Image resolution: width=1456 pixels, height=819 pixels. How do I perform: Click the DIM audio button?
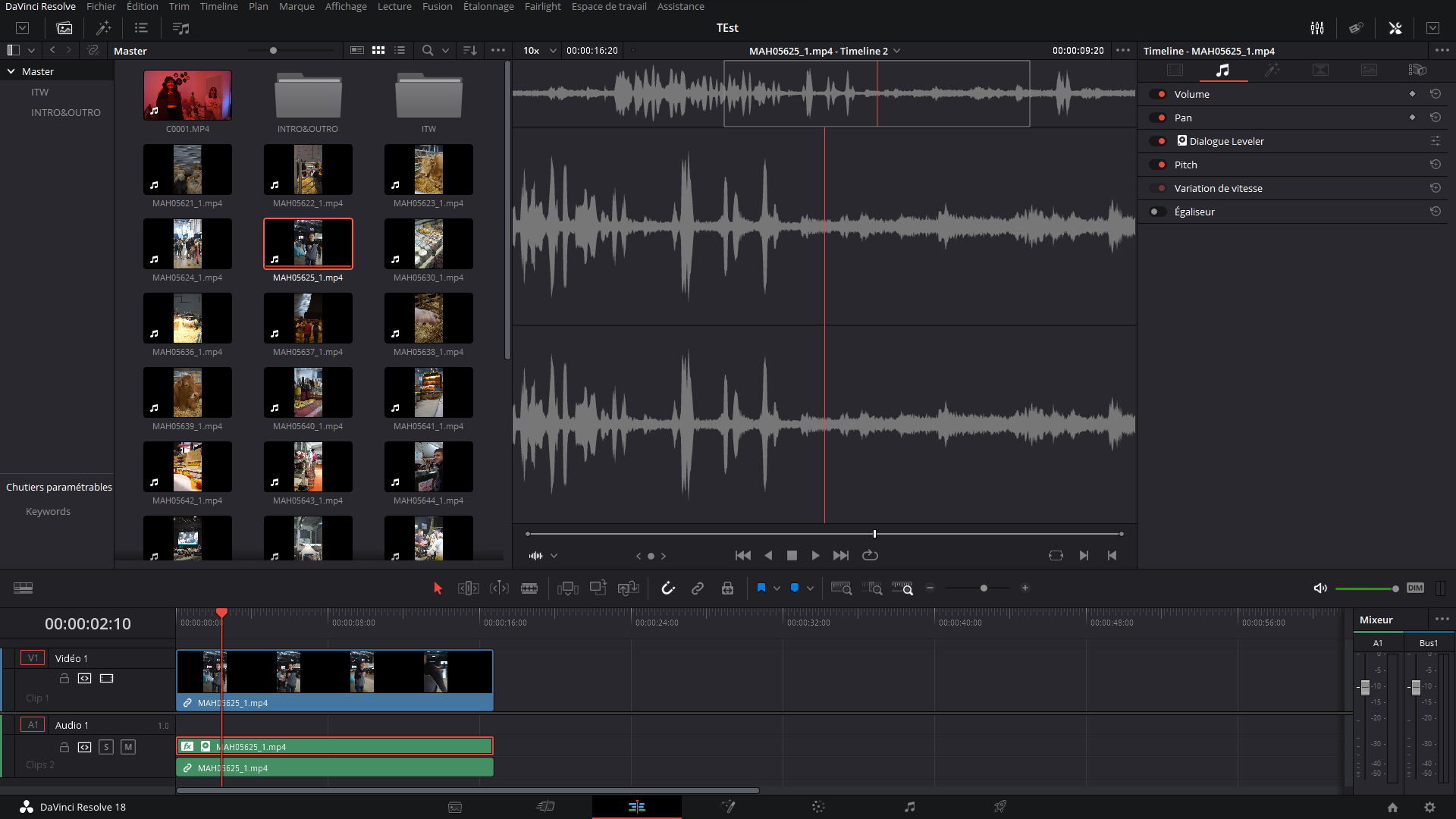click(1415, 588)
